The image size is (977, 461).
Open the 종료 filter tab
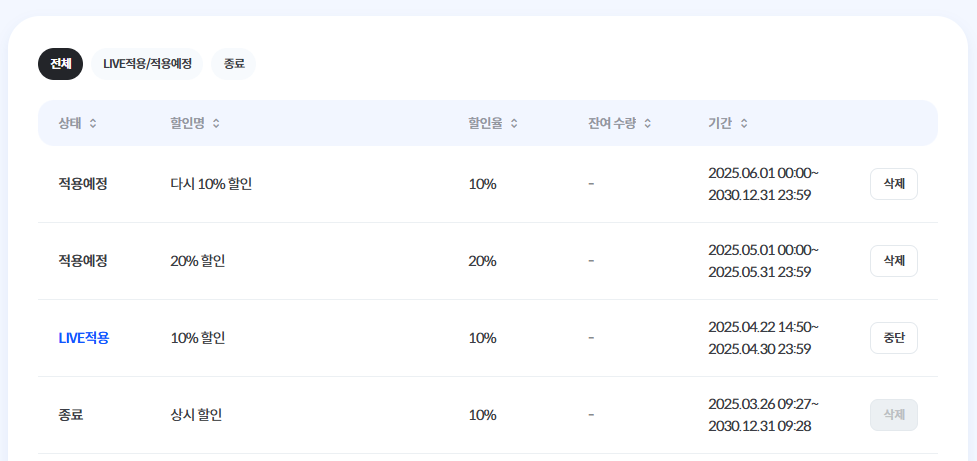(234, 64)
